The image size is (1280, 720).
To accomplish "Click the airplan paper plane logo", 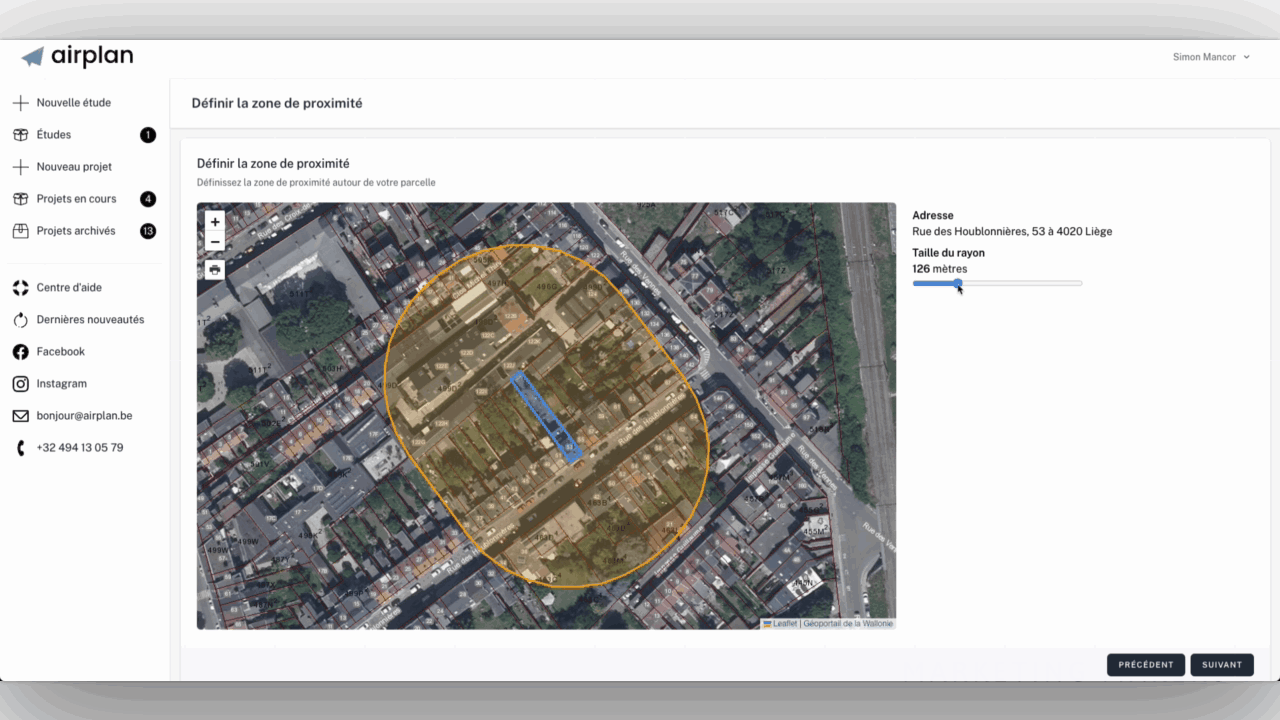I will (x=33, y=57).
